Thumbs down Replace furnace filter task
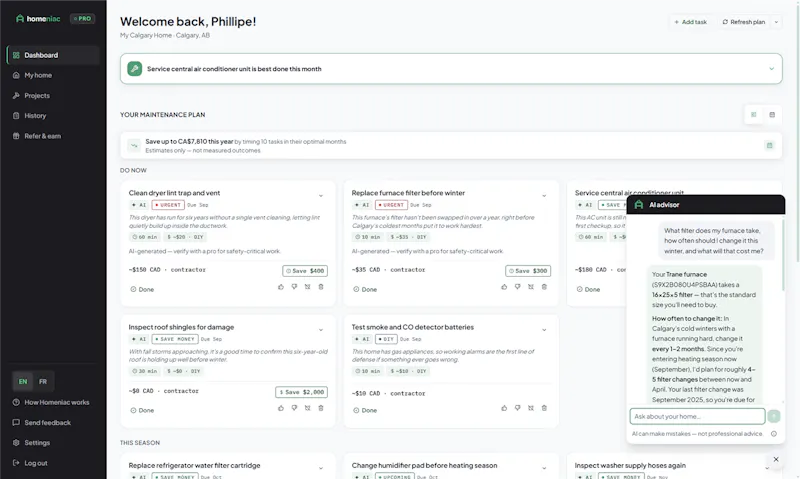The image size is (800, 479). click(517, 287)
